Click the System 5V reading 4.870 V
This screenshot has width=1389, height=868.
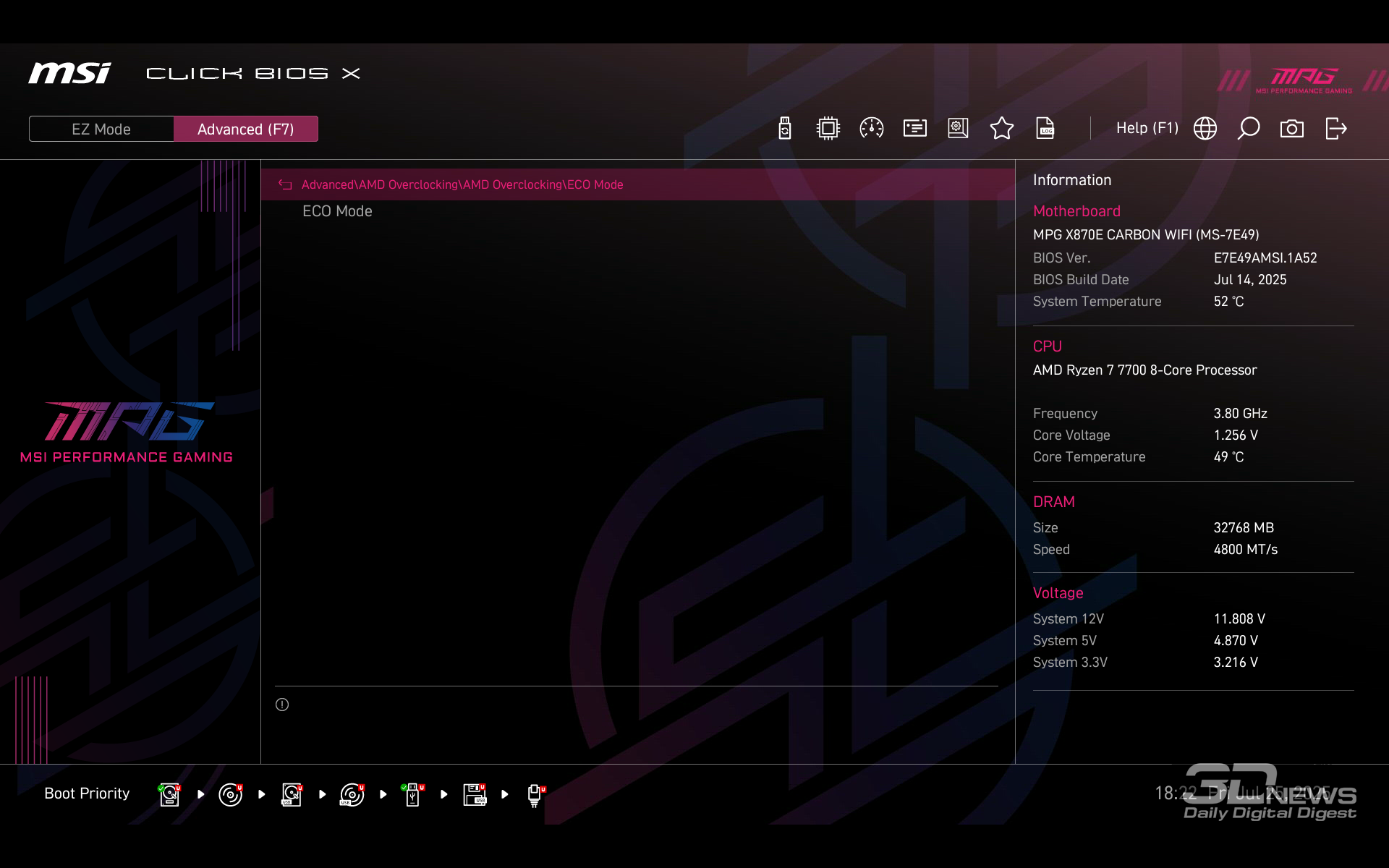click(1236, 641)
